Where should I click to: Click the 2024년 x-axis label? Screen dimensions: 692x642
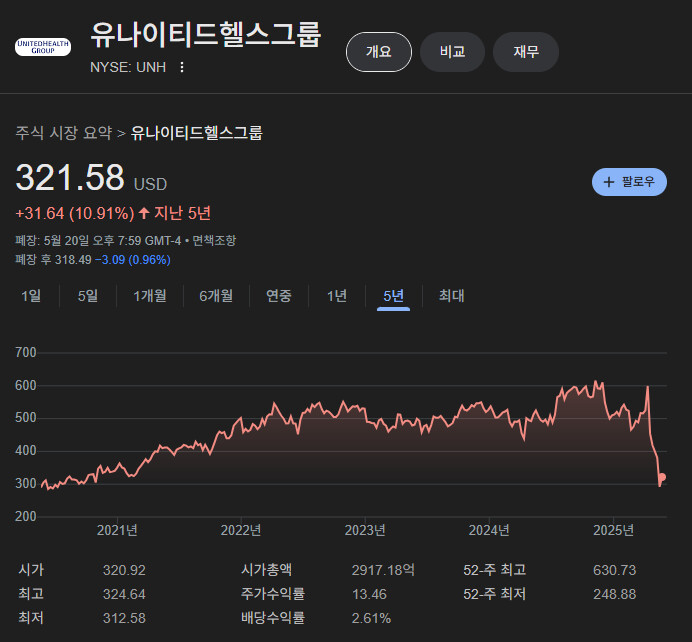click(489, 530)
